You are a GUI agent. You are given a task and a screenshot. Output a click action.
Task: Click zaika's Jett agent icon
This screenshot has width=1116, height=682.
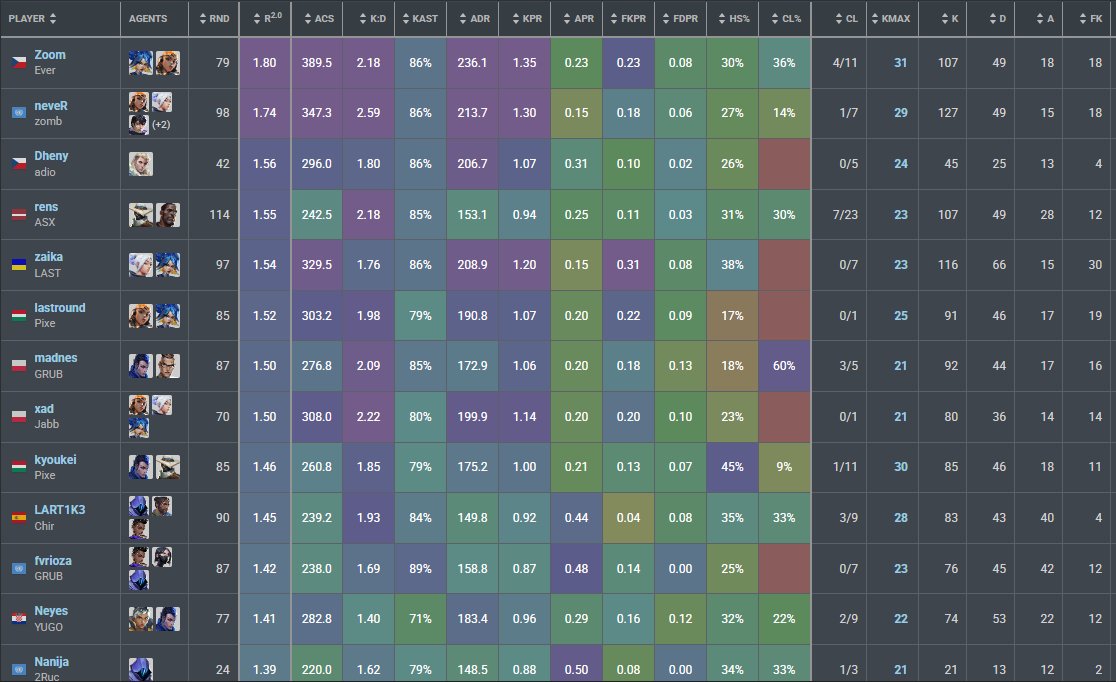(140, 265)
